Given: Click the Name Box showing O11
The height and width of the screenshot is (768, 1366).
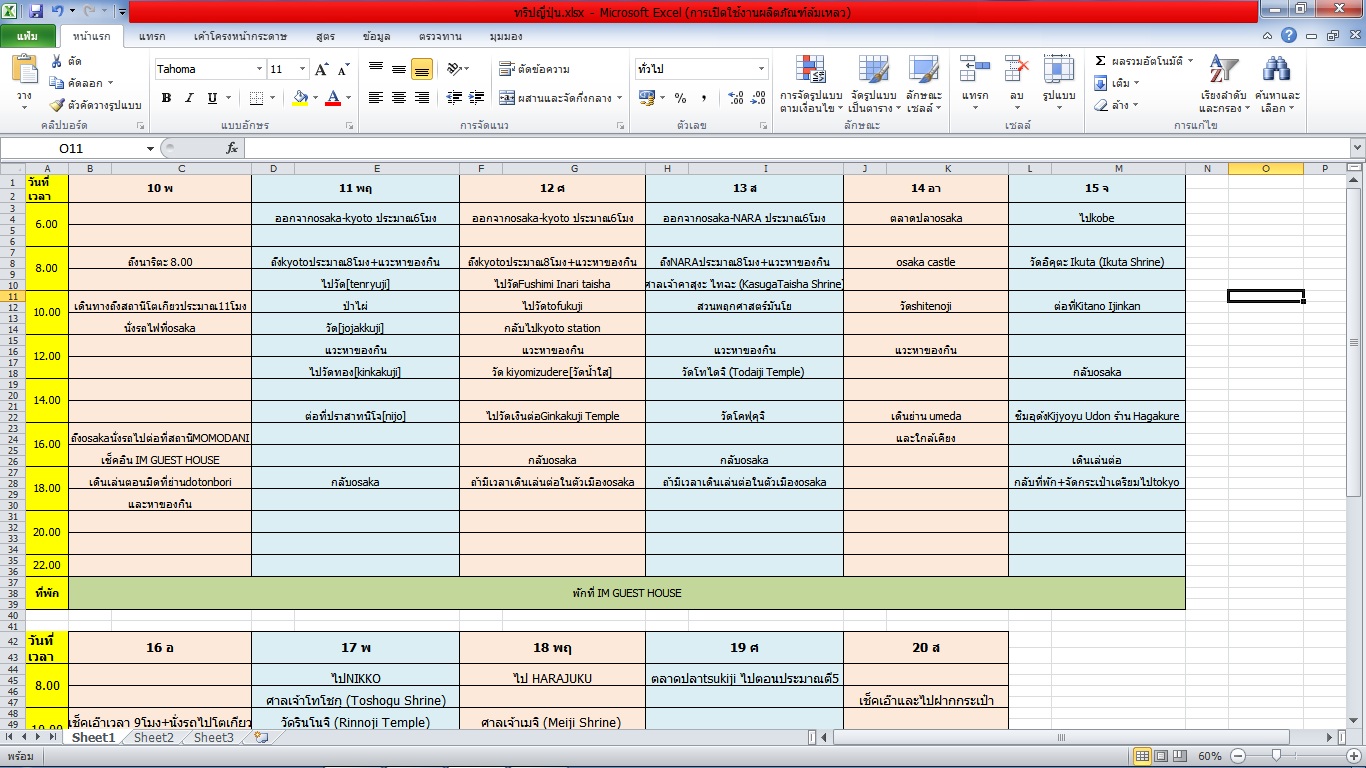Looking at the screenshot, I should 71,148.
